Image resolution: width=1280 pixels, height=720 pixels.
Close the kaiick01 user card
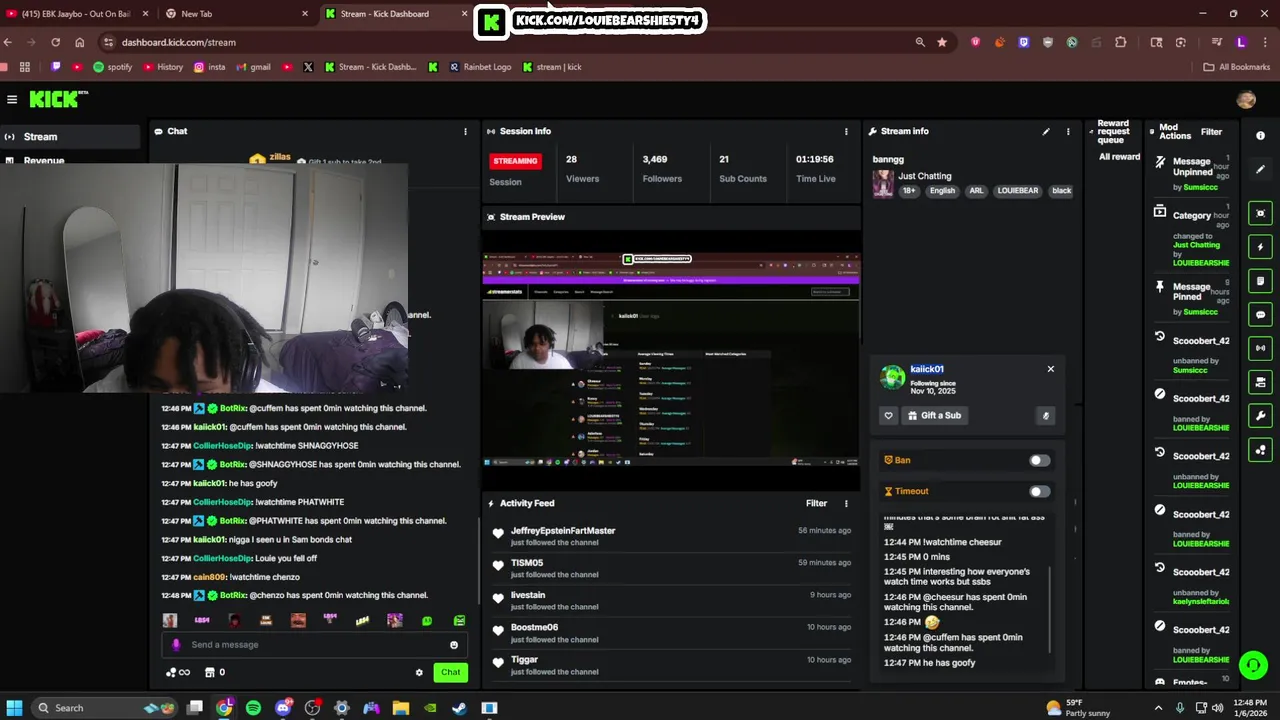click(1050, 369)
